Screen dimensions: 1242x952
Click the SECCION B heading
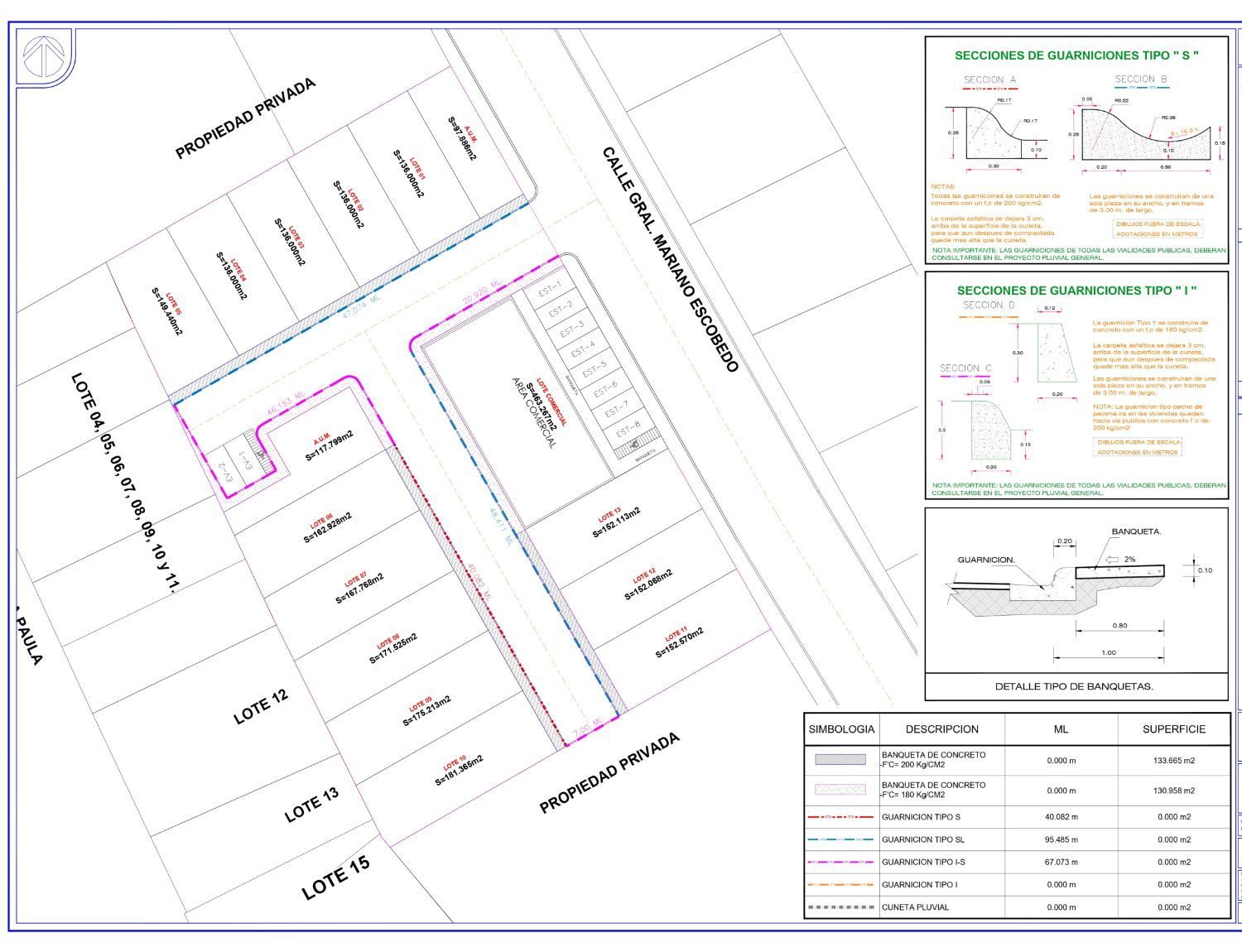pyautogui.click(x=1141, y=79)
